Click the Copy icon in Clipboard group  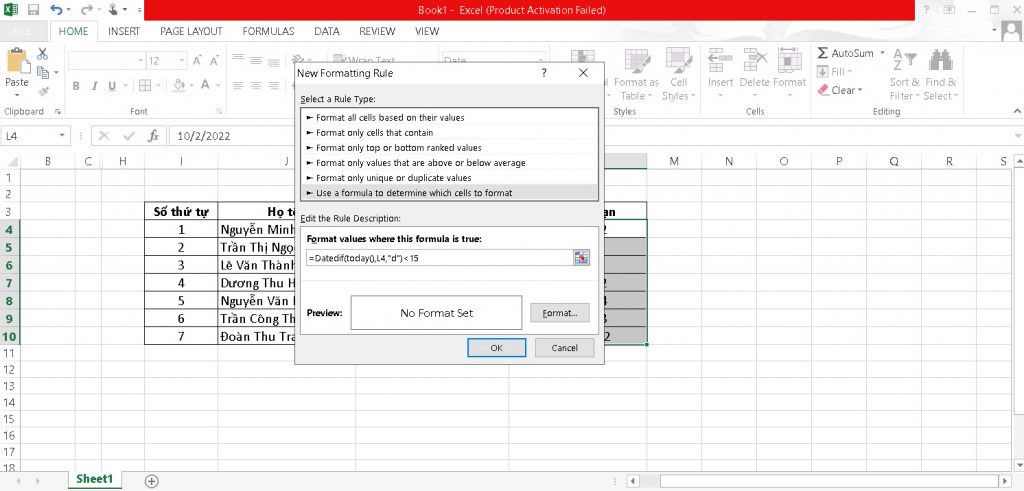tap(43, 72)
